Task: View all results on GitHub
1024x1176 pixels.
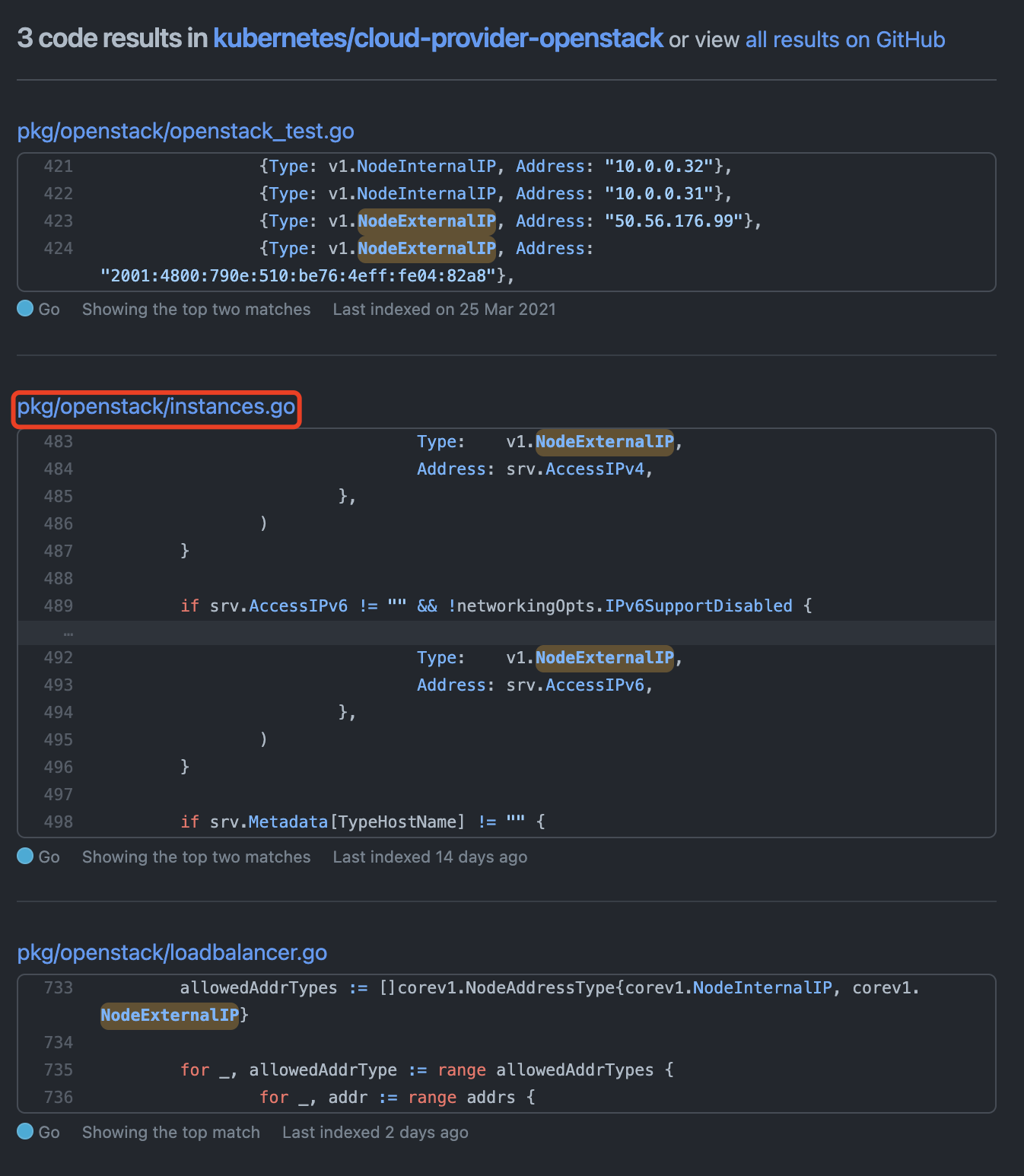Action: tap(845, 40)
